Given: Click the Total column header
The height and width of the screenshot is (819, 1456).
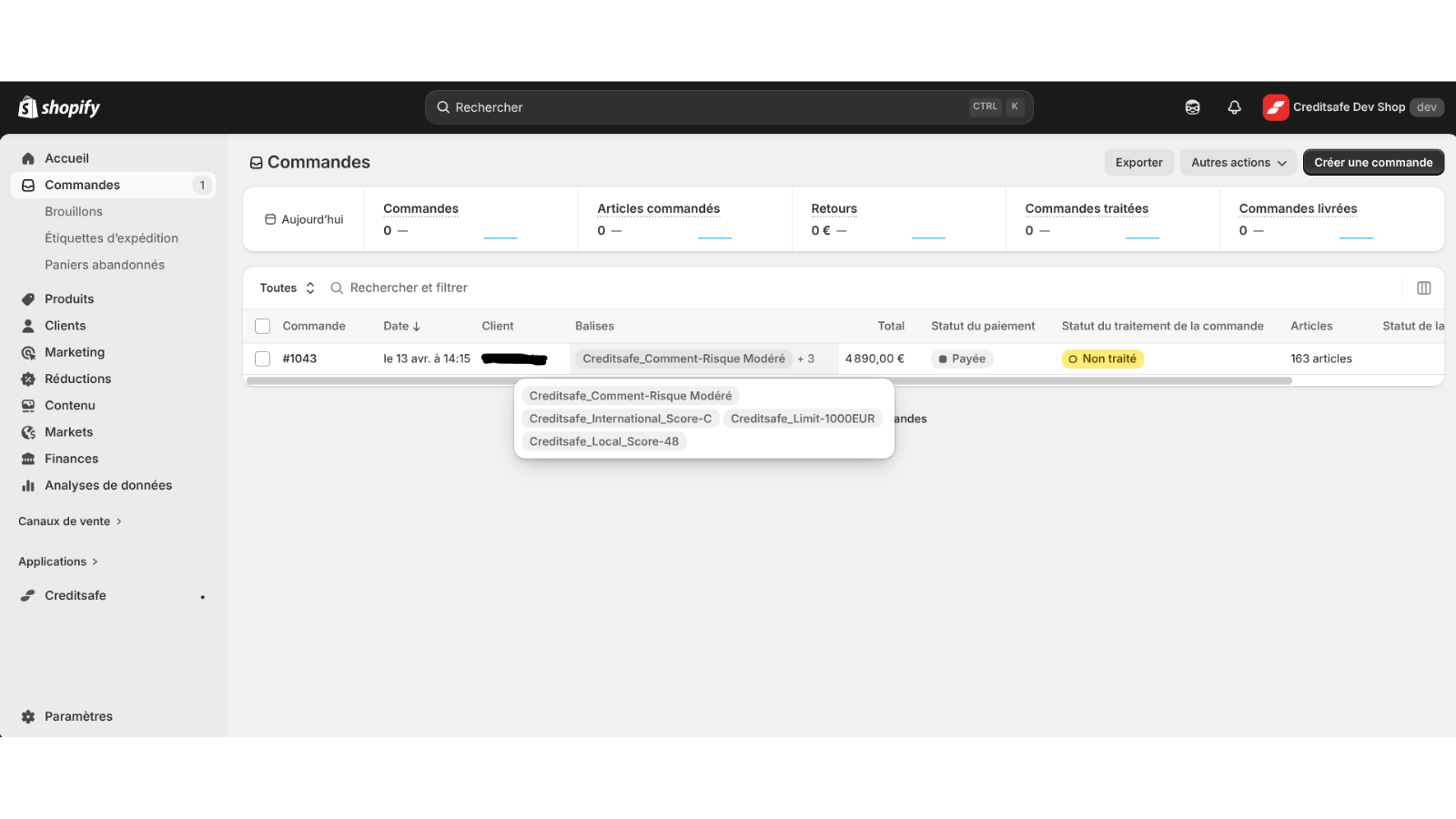Looking at the screenshot, I should 891,326.
